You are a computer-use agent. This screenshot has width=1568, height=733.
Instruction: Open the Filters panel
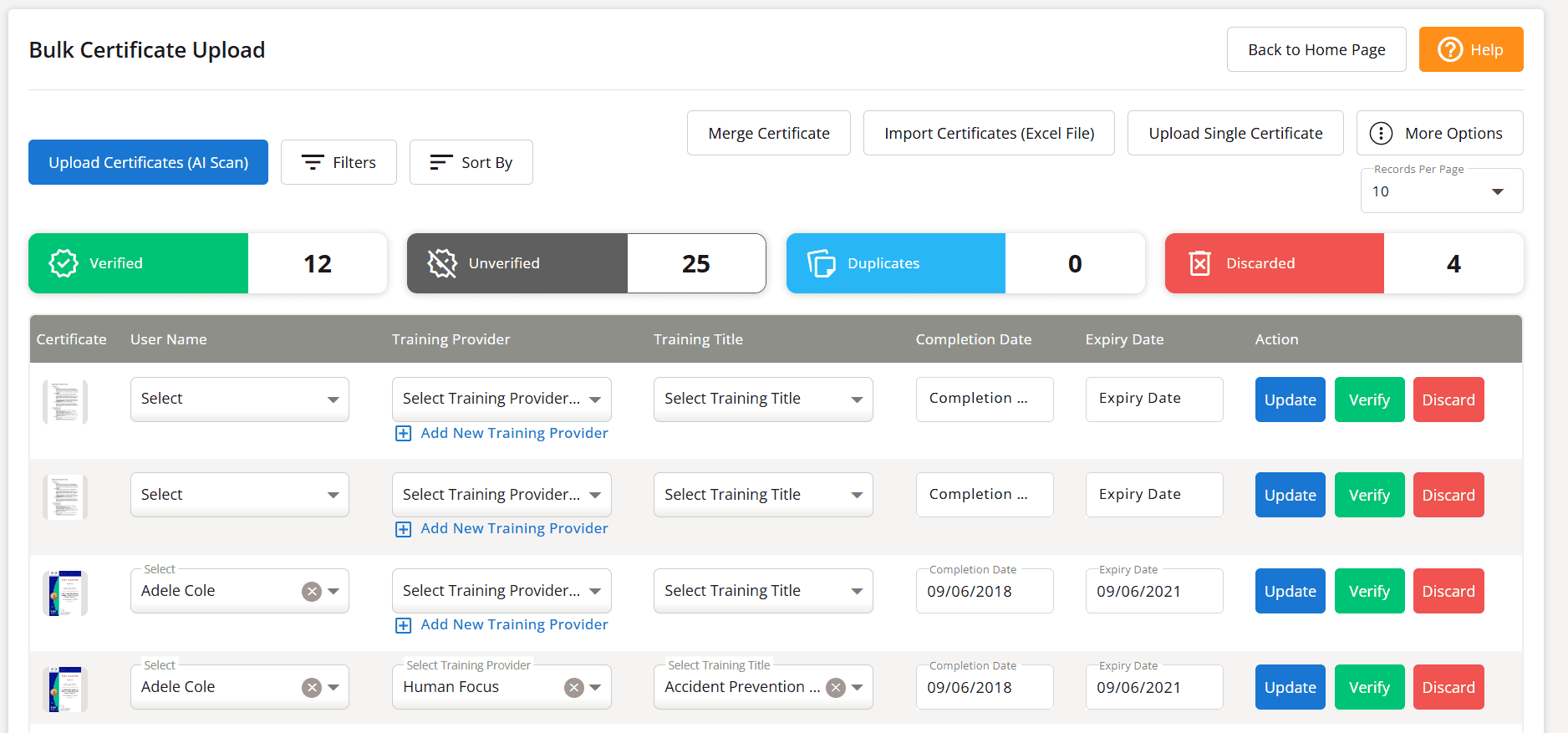click(339, 162)
